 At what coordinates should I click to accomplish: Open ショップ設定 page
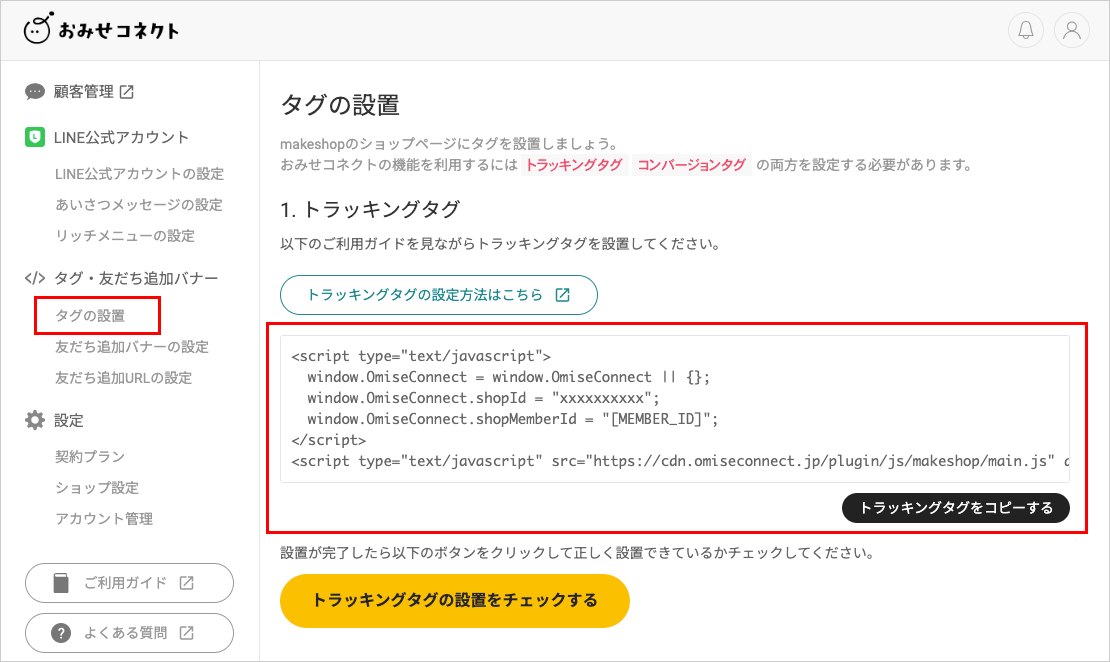coord(97,488)
